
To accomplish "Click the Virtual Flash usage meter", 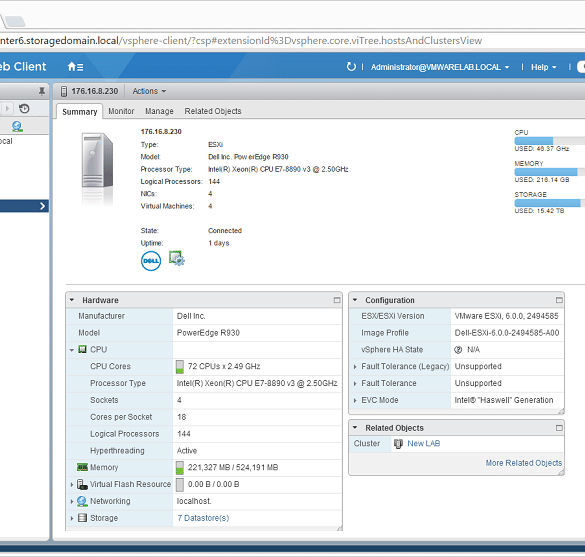I will click(180, 484).
